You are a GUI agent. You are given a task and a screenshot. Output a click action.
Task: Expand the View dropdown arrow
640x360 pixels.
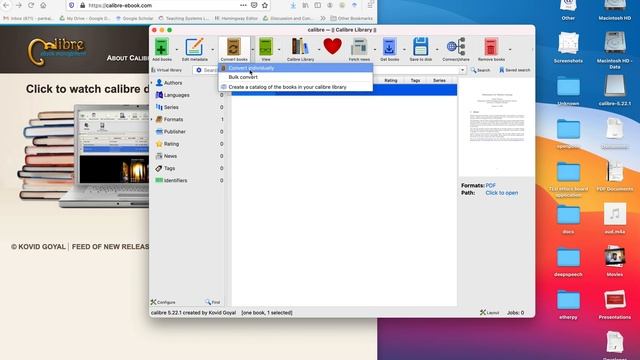pos(279,50)
